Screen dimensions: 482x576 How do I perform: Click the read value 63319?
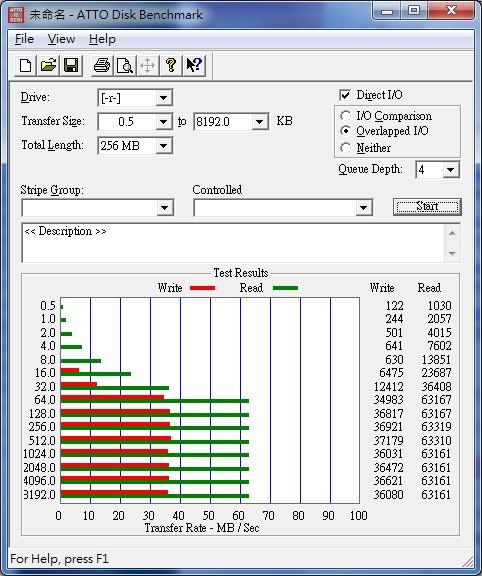436,427
